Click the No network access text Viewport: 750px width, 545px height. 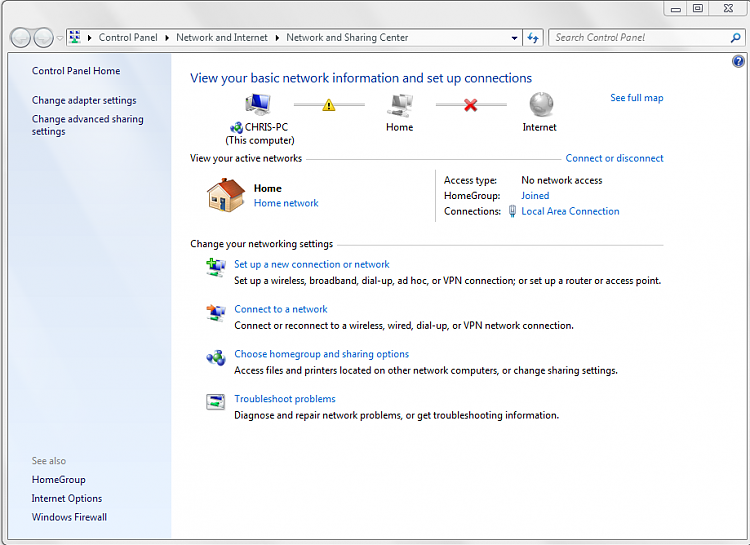pos(562,180)
